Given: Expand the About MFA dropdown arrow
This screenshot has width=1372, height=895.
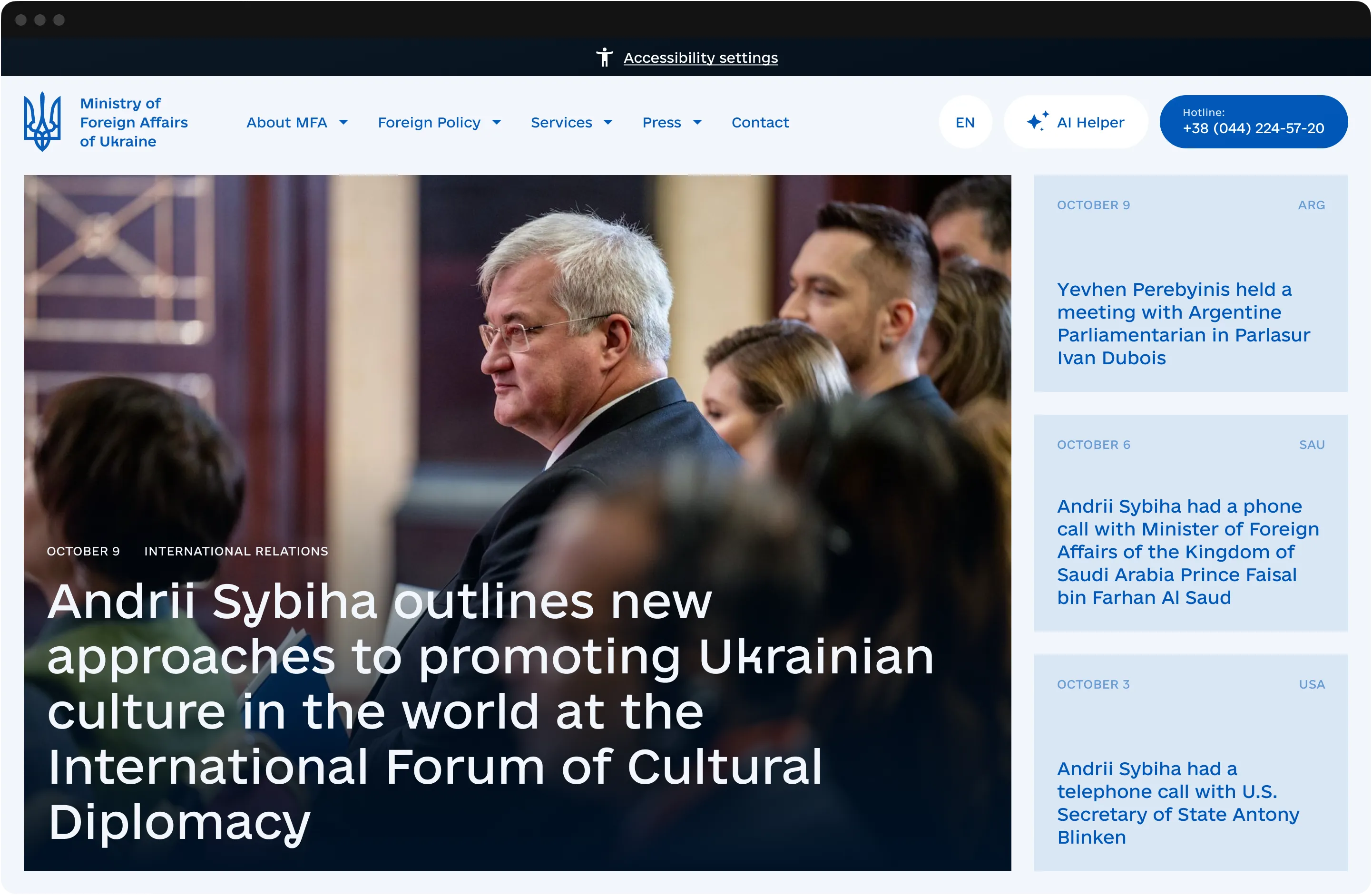Looking at the screenshot, I should 343,122.
